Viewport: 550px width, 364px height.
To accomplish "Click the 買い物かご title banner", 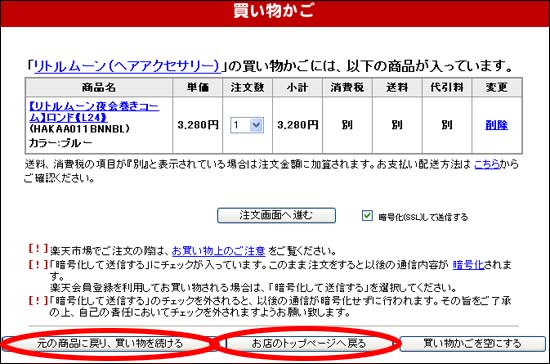I will (x=275, y=13).
